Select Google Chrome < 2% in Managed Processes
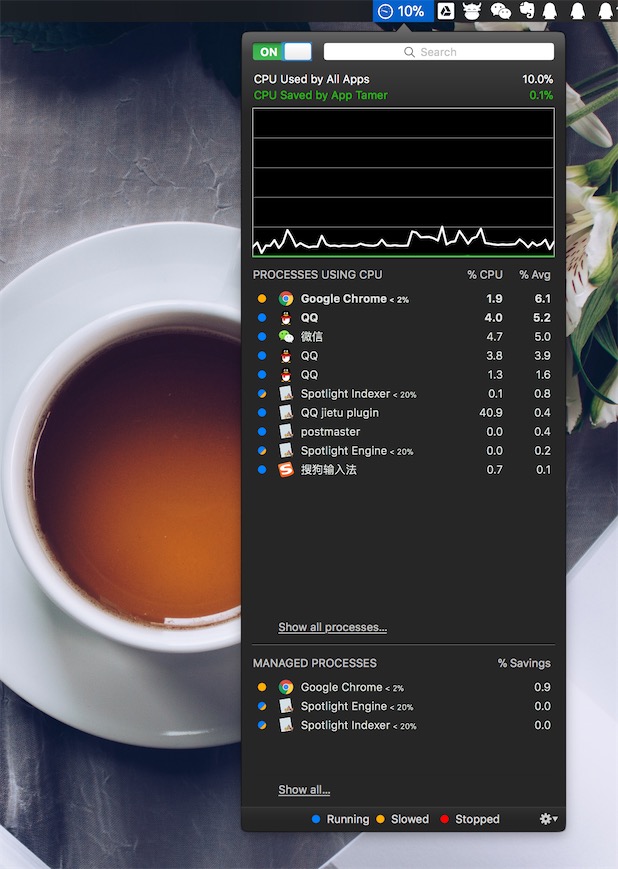618x869 pixels. pyautogui.click(x=352, y=687)
